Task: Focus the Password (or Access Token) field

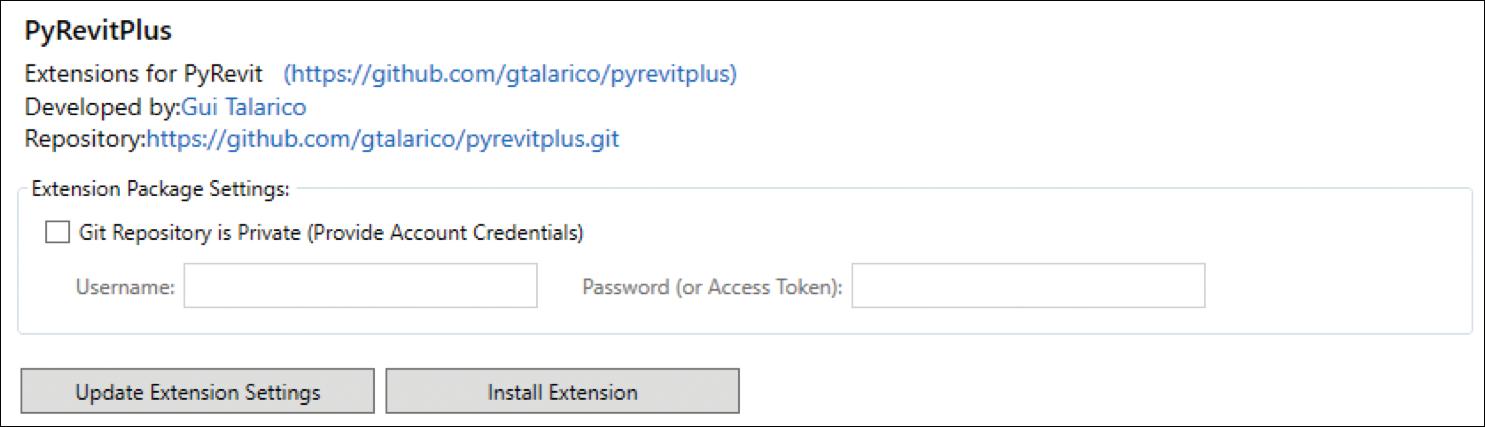Action: pos(1028,286)
